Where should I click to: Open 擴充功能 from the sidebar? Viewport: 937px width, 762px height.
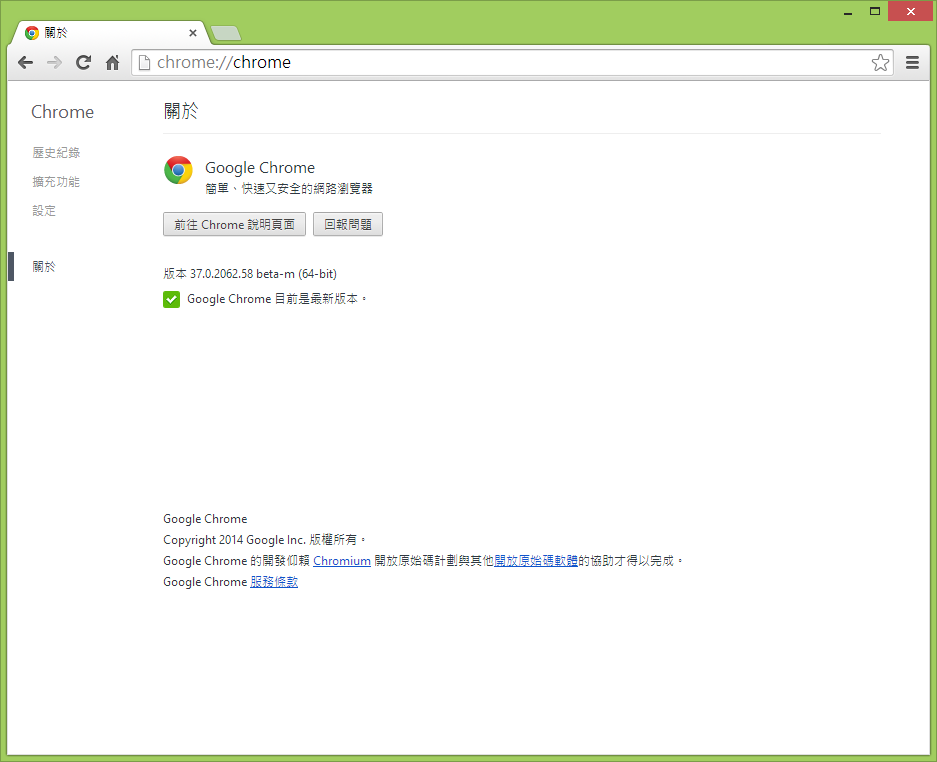click(x=55, y=181)
